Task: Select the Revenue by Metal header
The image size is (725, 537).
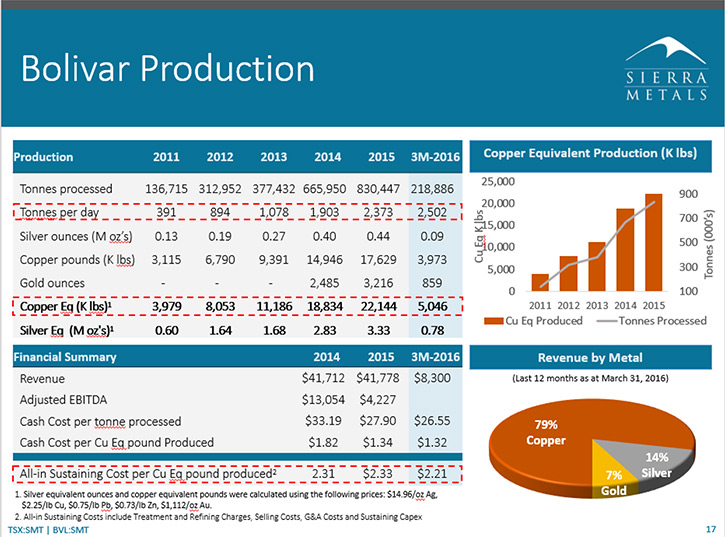Action: 590,358
